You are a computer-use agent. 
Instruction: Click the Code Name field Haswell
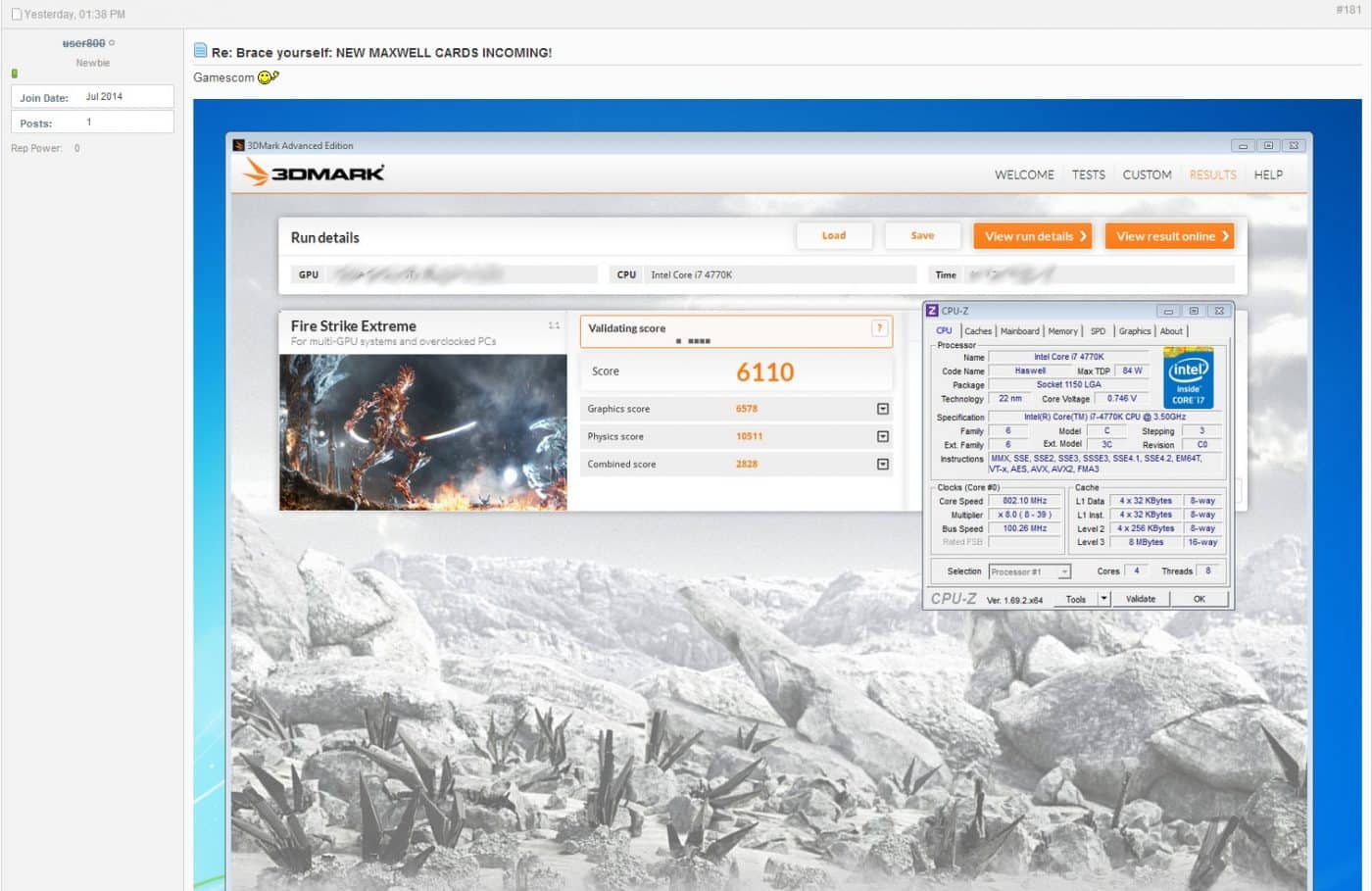pyautogui.click(x=1030, y=371)
